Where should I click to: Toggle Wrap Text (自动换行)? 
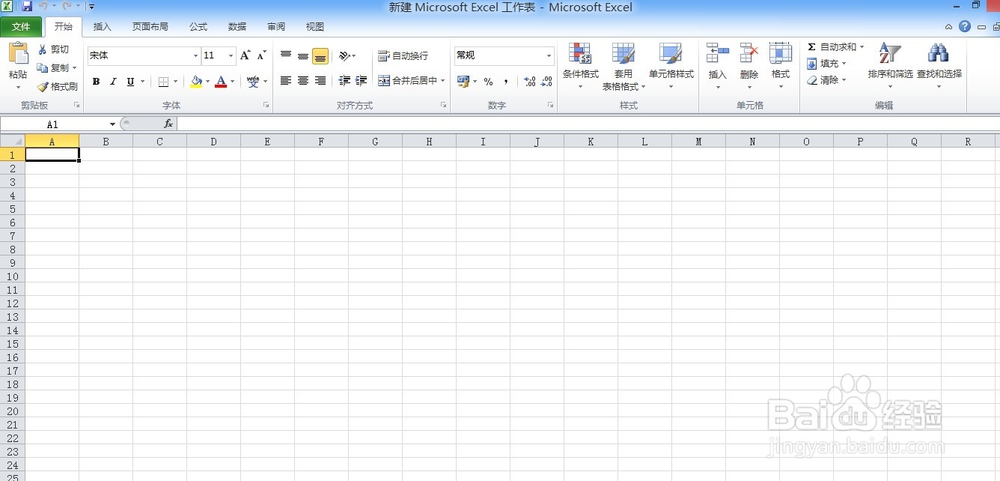(x=403, y=56)
